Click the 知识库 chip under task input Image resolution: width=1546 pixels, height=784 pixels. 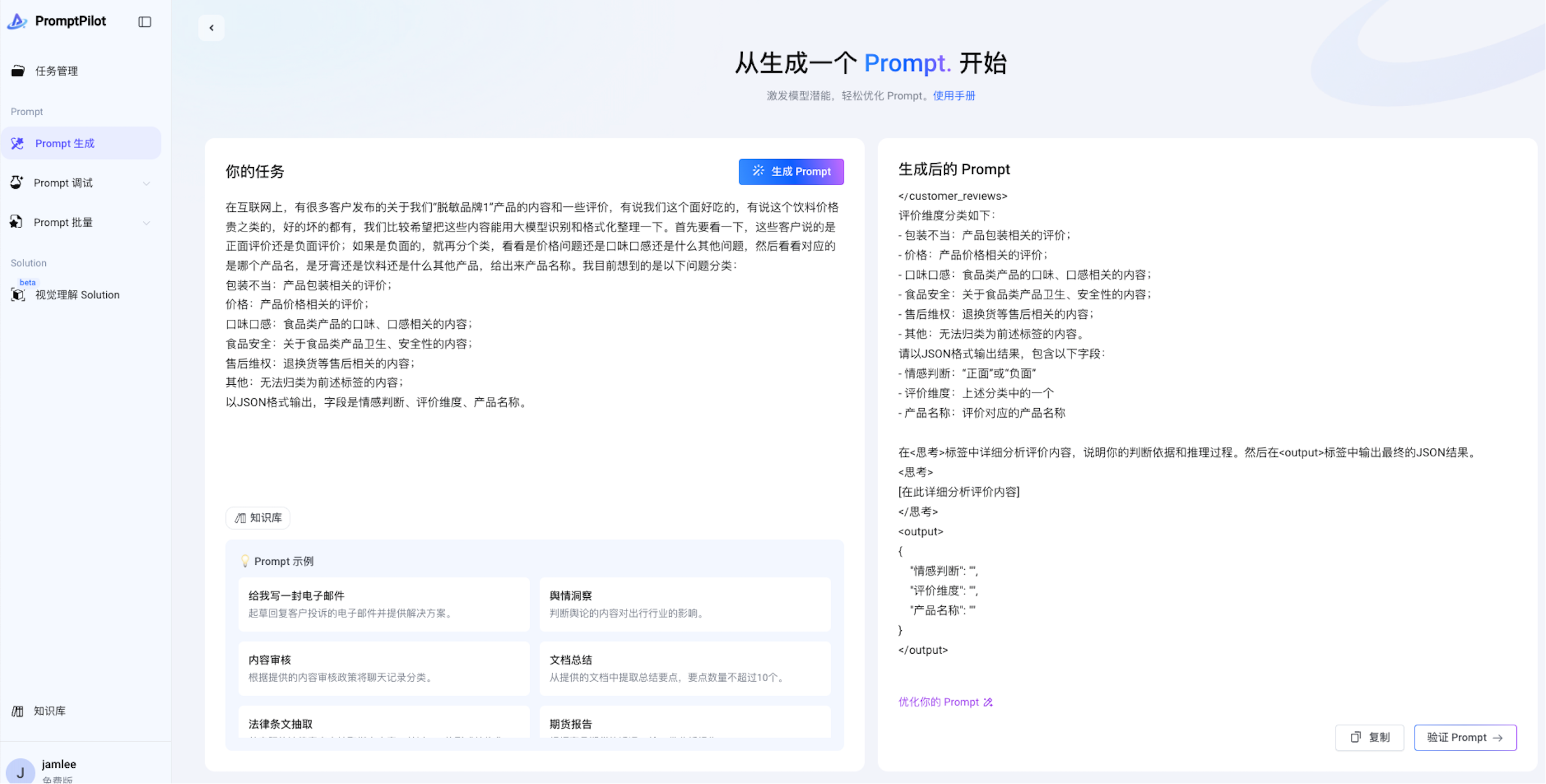pyautogui.click(x=258, y=518)
